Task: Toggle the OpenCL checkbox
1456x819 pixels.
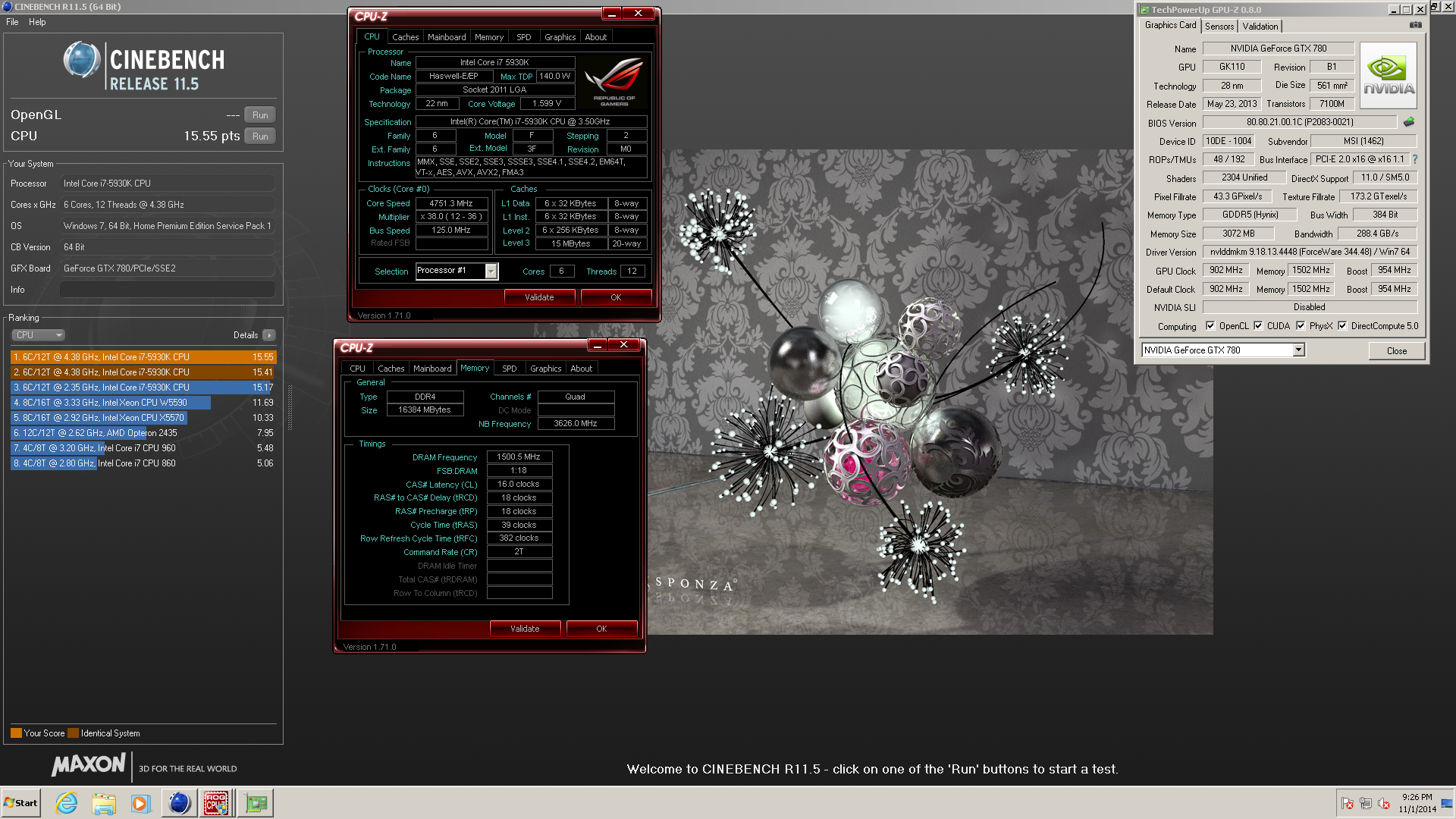Action: 1210,326
